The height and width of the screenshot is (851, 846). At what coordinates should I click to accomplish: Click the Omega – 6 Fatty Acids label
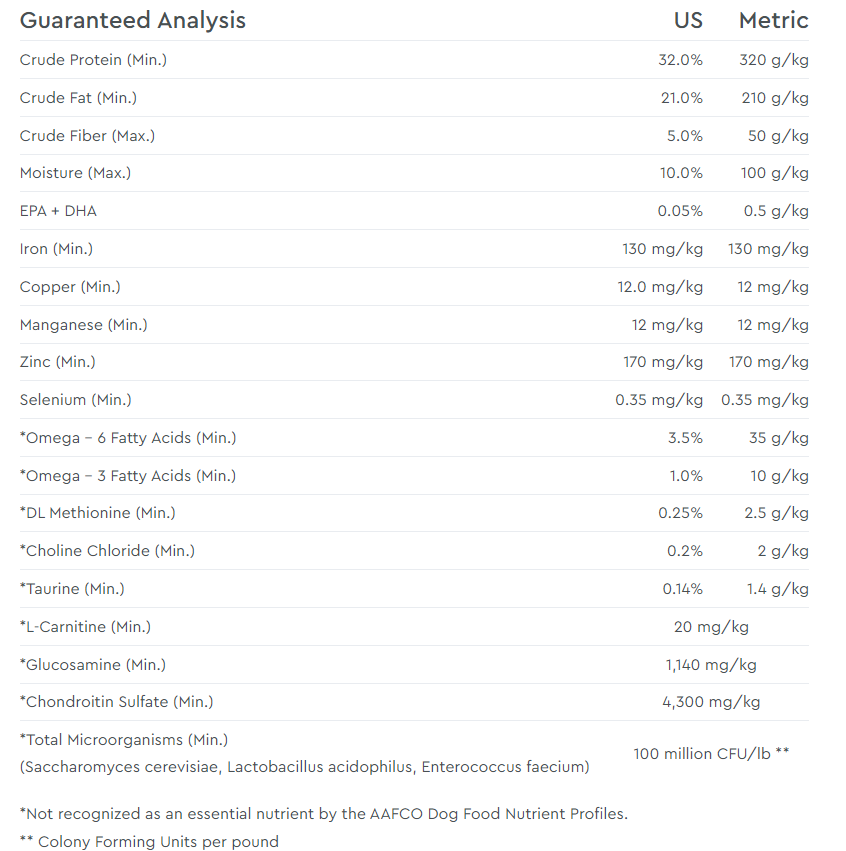coord(128,438)
